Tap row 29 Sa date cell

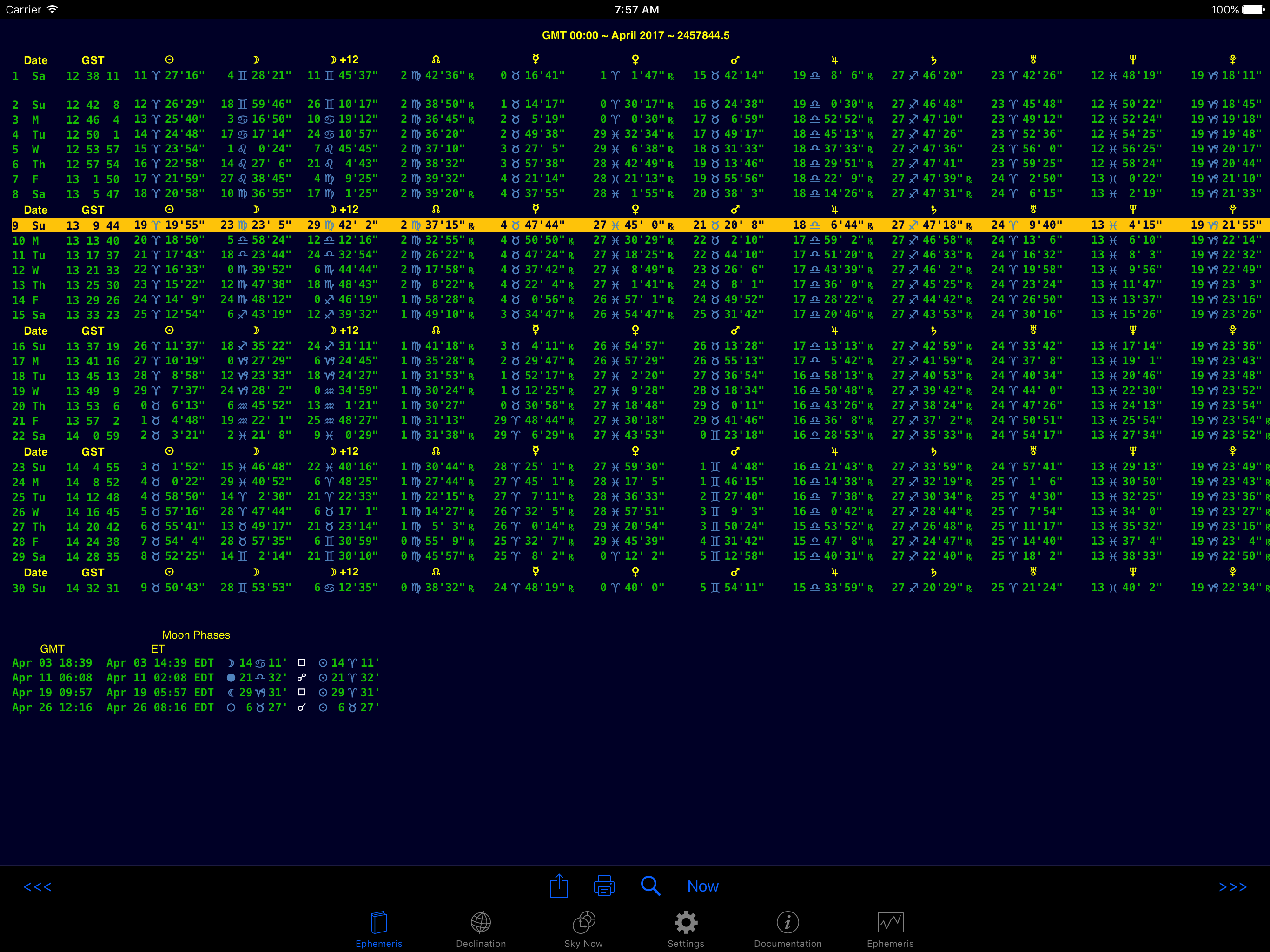(x=29, y=557)
